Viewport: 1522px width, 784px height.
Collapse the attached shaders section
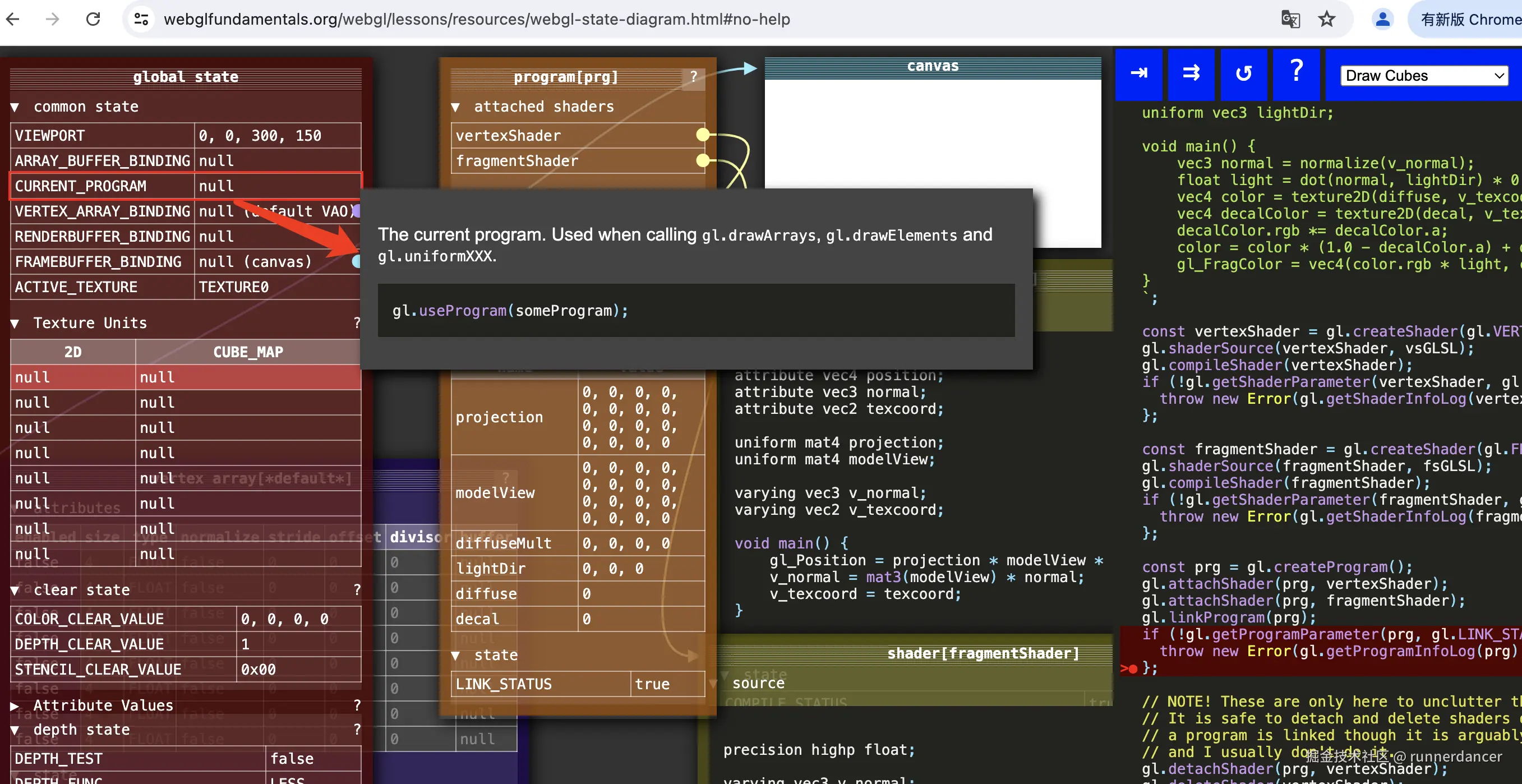coord(455,107)
